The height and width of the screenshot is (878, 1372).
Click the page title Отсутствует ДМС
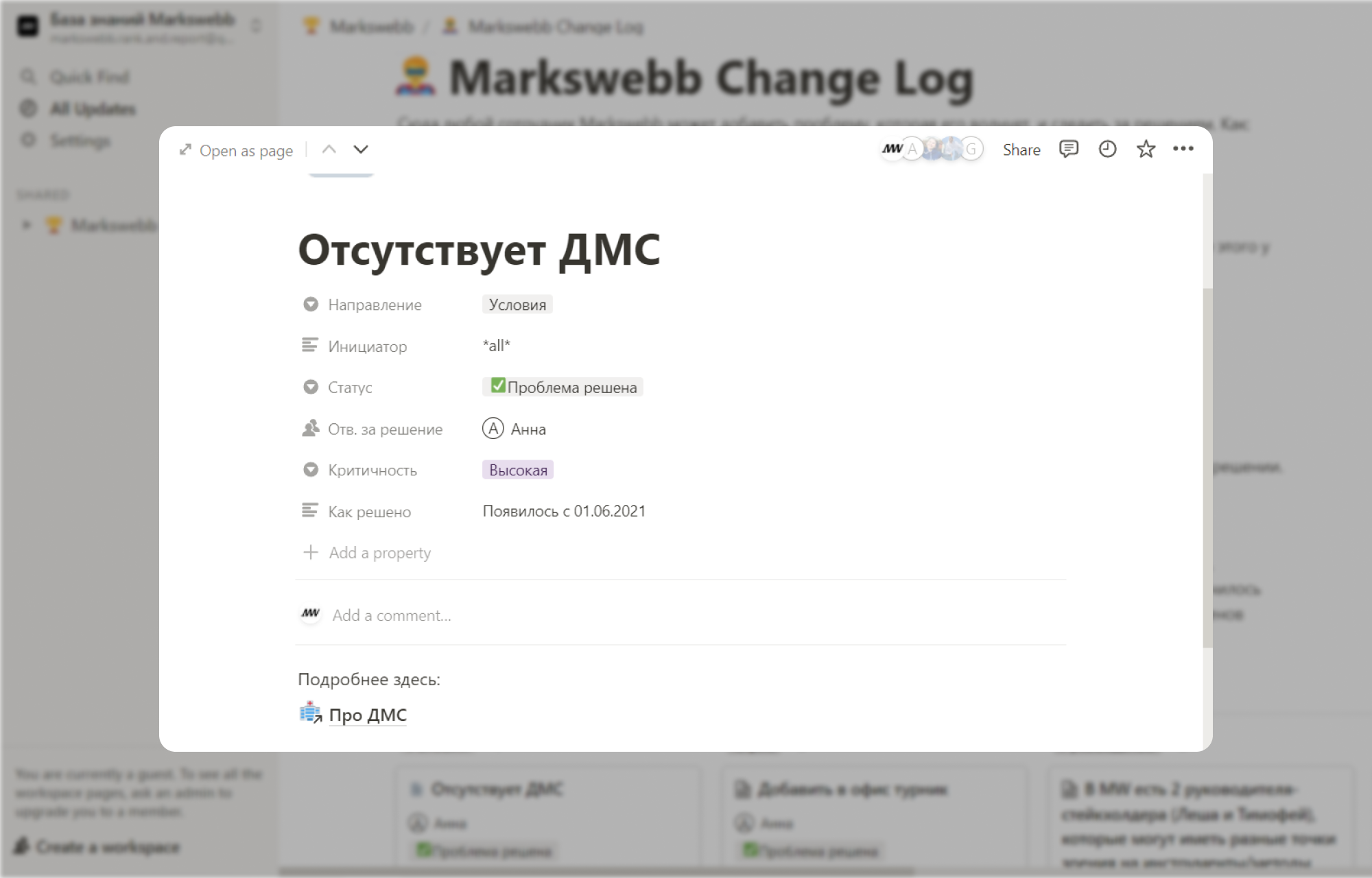tap(479, 250)
